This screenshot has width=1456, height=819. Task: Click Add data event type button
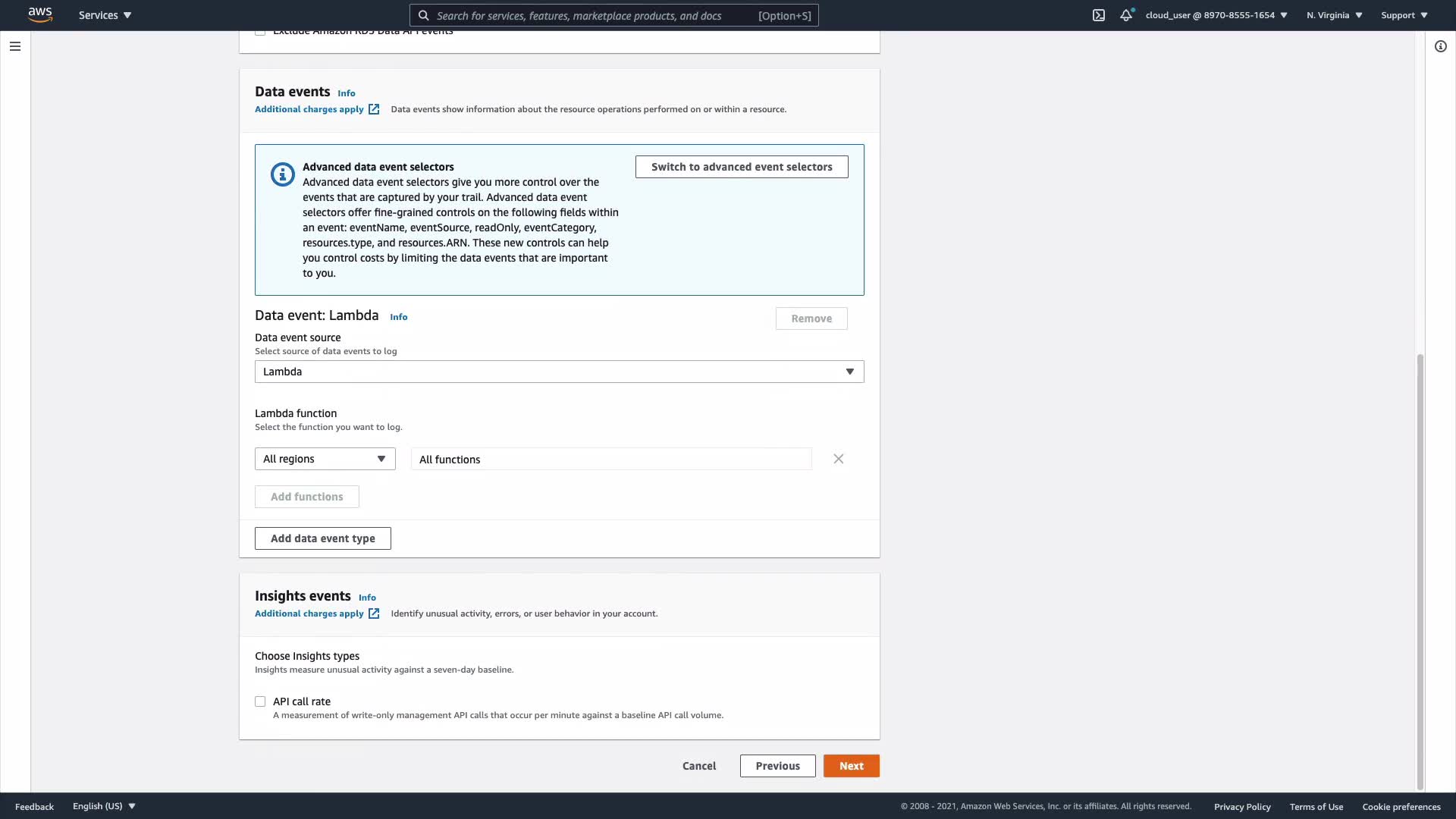click(322, 538)
